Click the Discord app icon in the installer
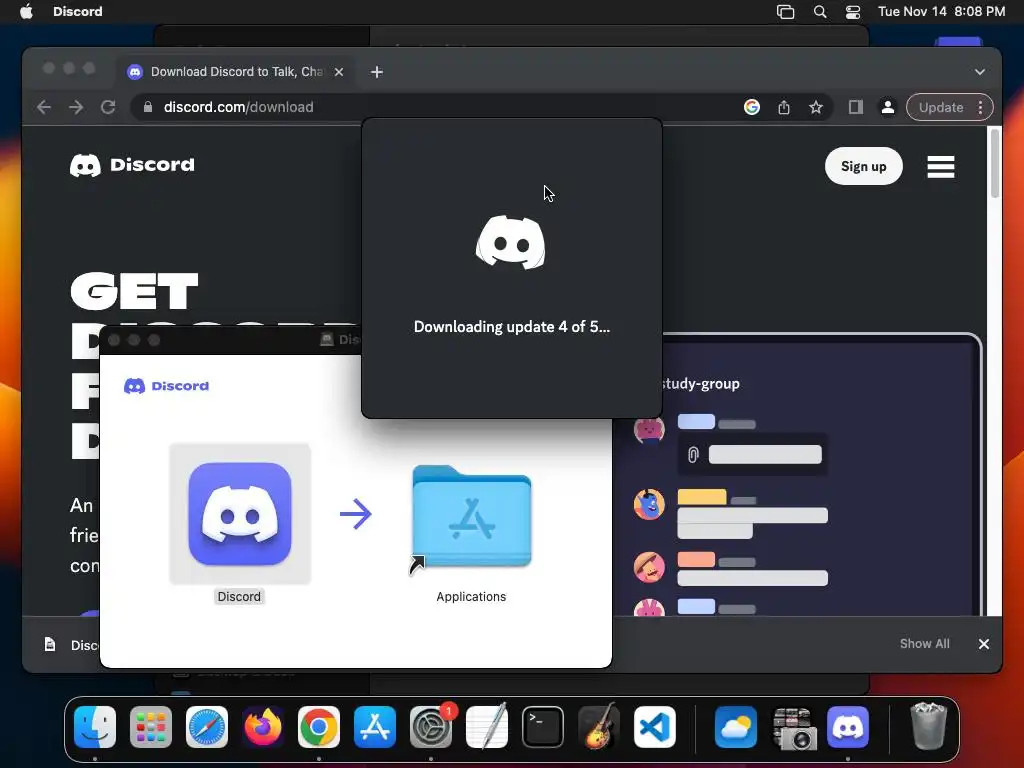 (x=240, y=513)
